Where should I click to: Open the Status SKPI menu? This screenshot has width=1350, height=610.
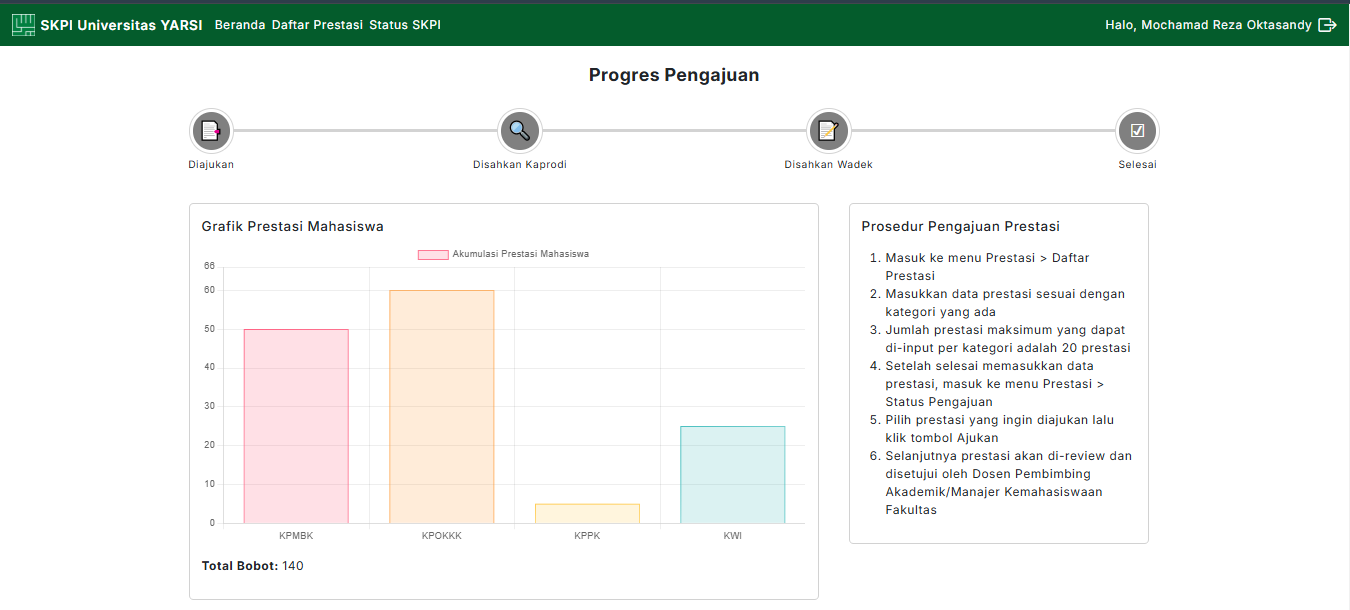(x=405, y=25)
